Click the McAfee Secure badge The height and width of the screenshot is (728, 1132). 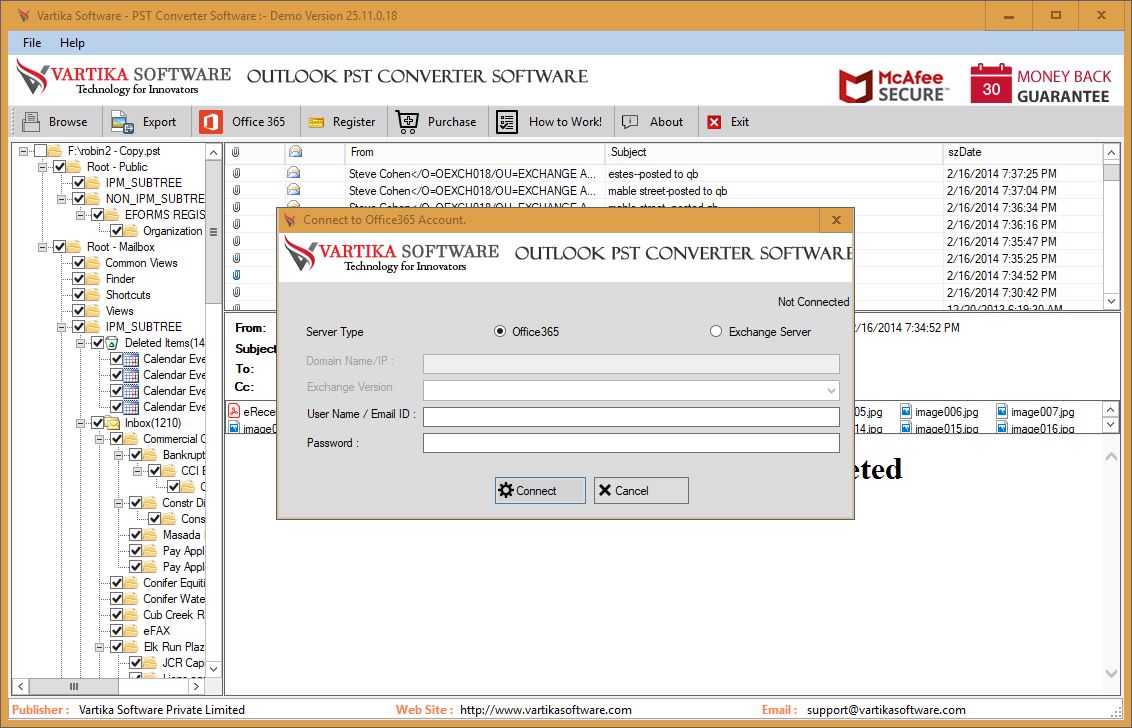[x=893, y=84]
